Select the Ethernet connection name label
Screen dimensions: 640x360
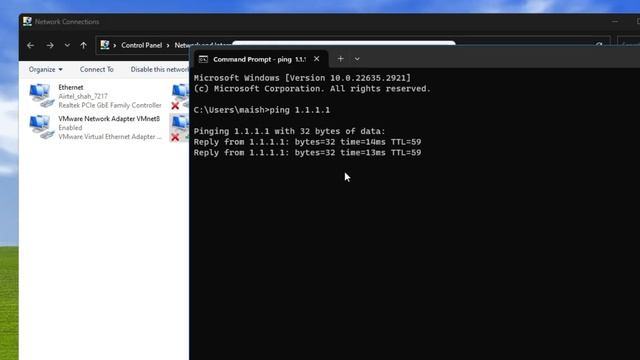[x=71, y=87]
